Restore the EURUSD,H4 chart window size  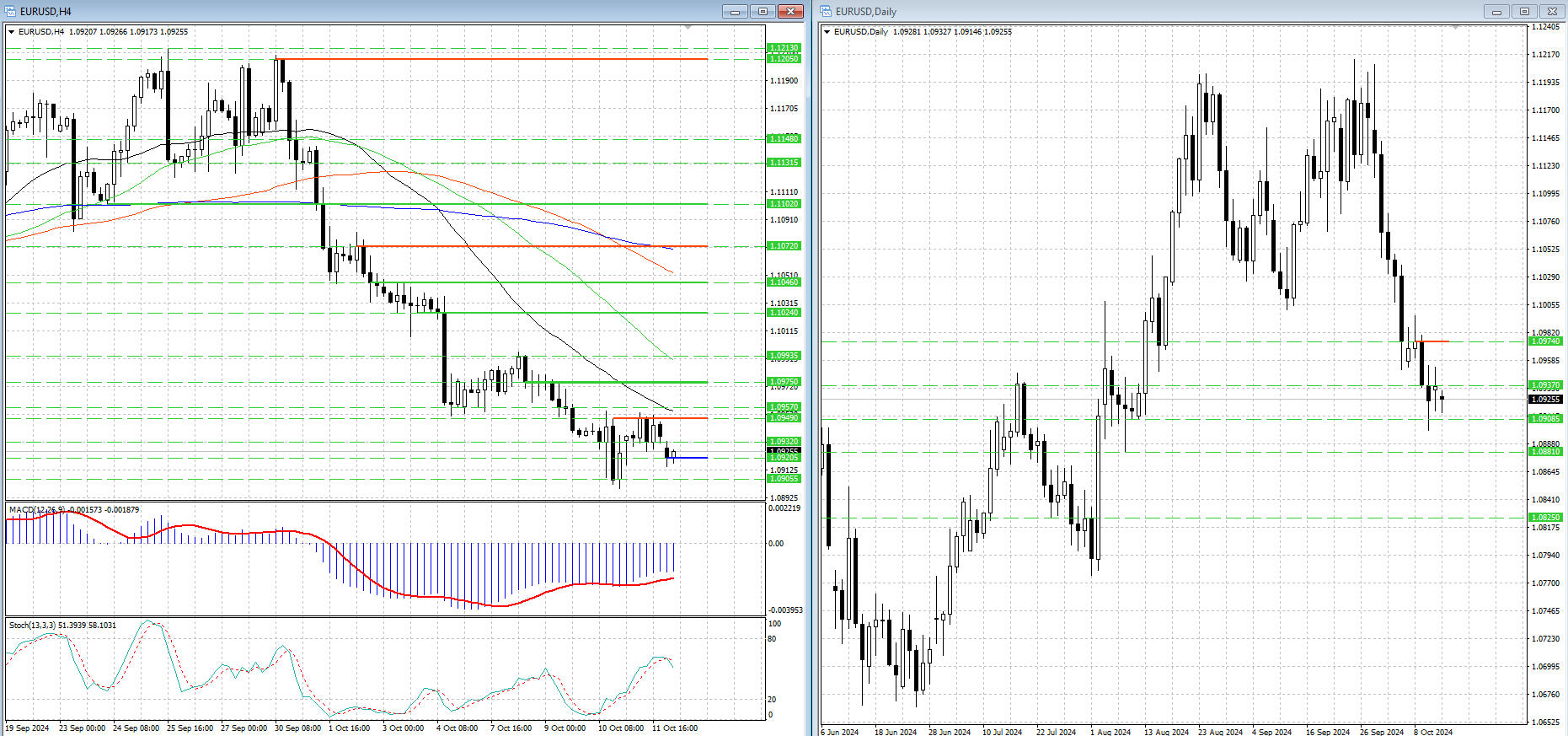click(x=763, y=11)
